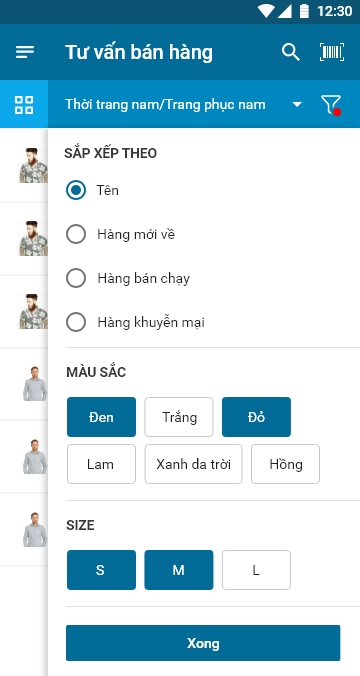Open Thời trang nam/Trang phục nam selector
Image resolution: width=360 pixels, height=676 pixels.
[x=165, y=105]
